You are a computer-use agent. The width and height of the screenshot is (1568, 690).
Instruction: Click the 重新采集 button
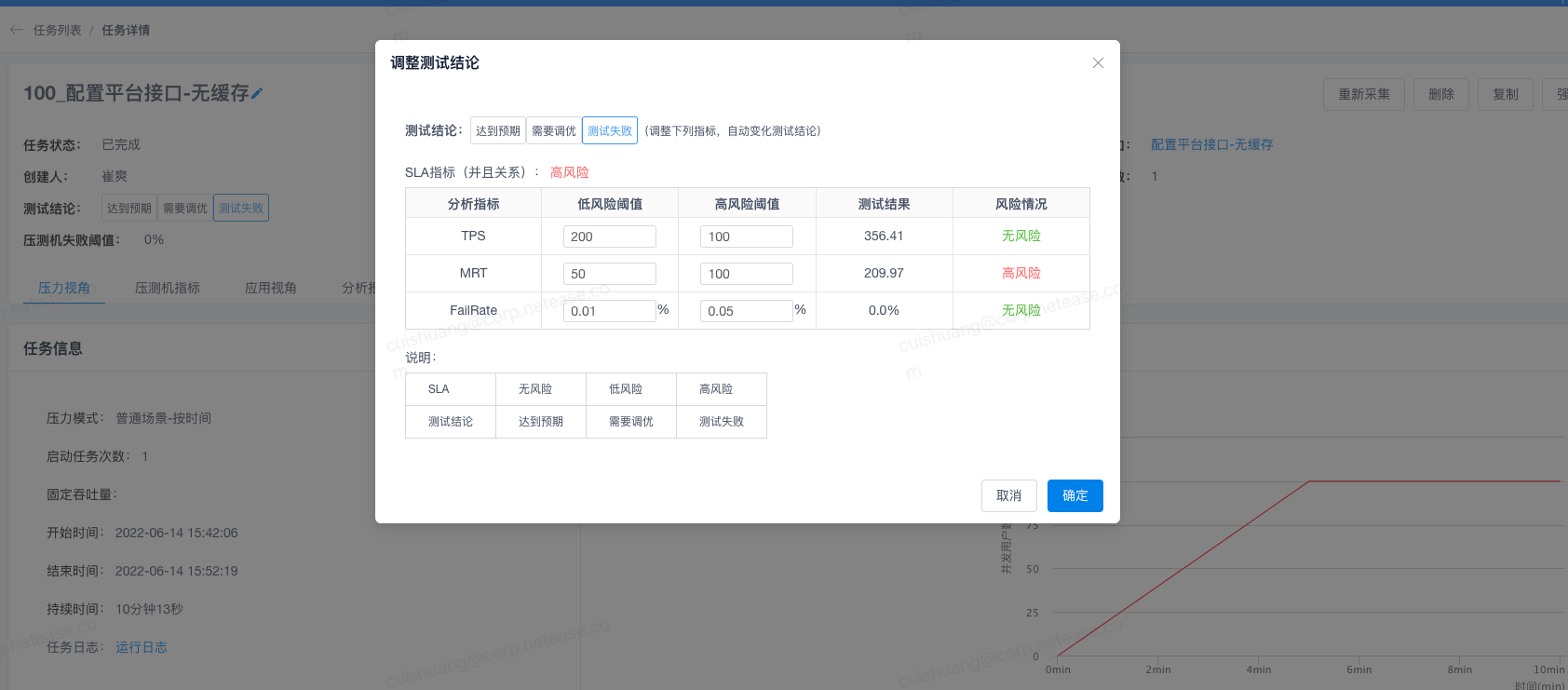[x=1364, y=94]
